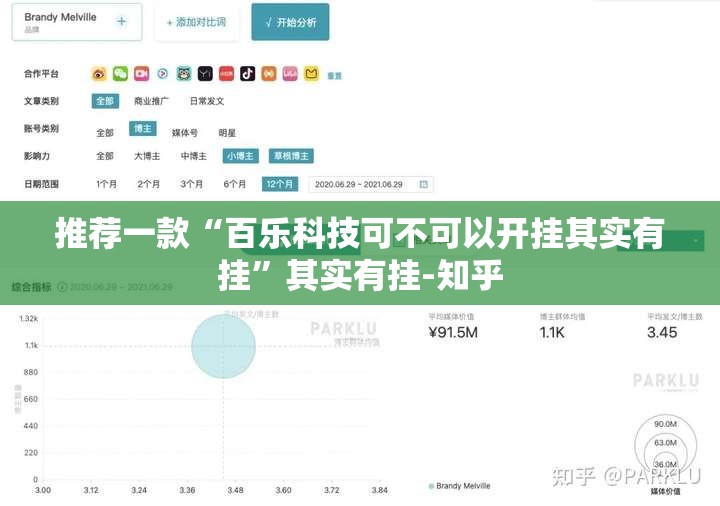Click the teal bubble in the chart
The image size is (720, 506).
[224, 345]
